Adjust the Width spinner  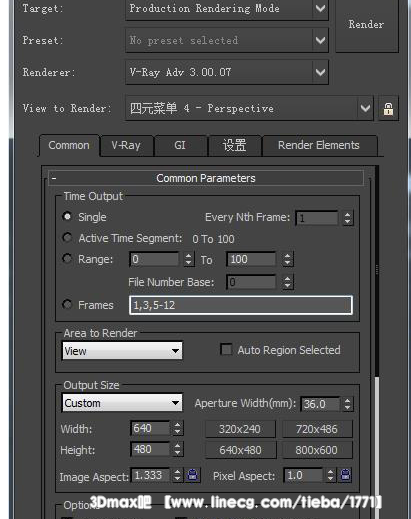point(177,428)
